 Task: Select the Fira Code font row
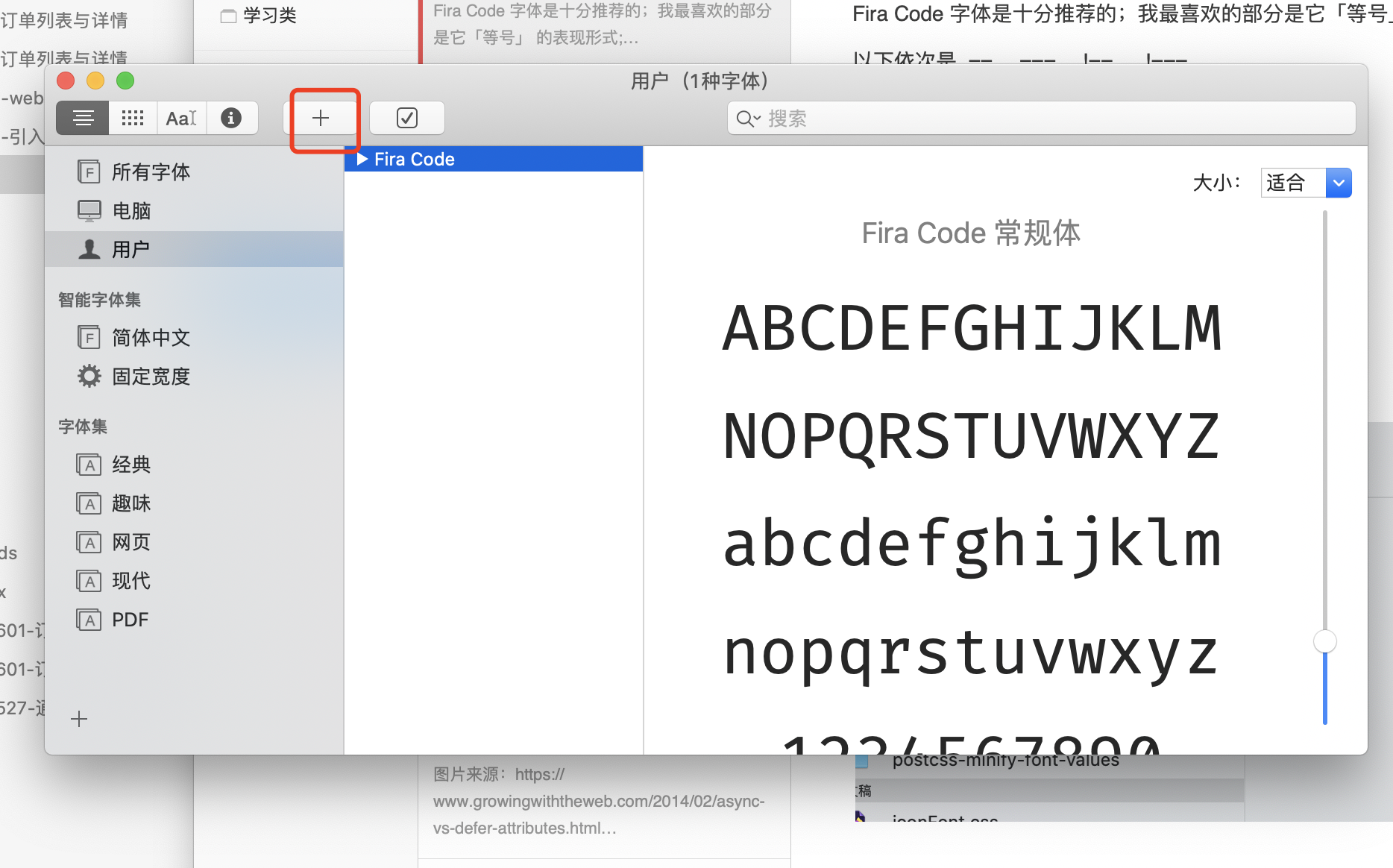(494, 159)
